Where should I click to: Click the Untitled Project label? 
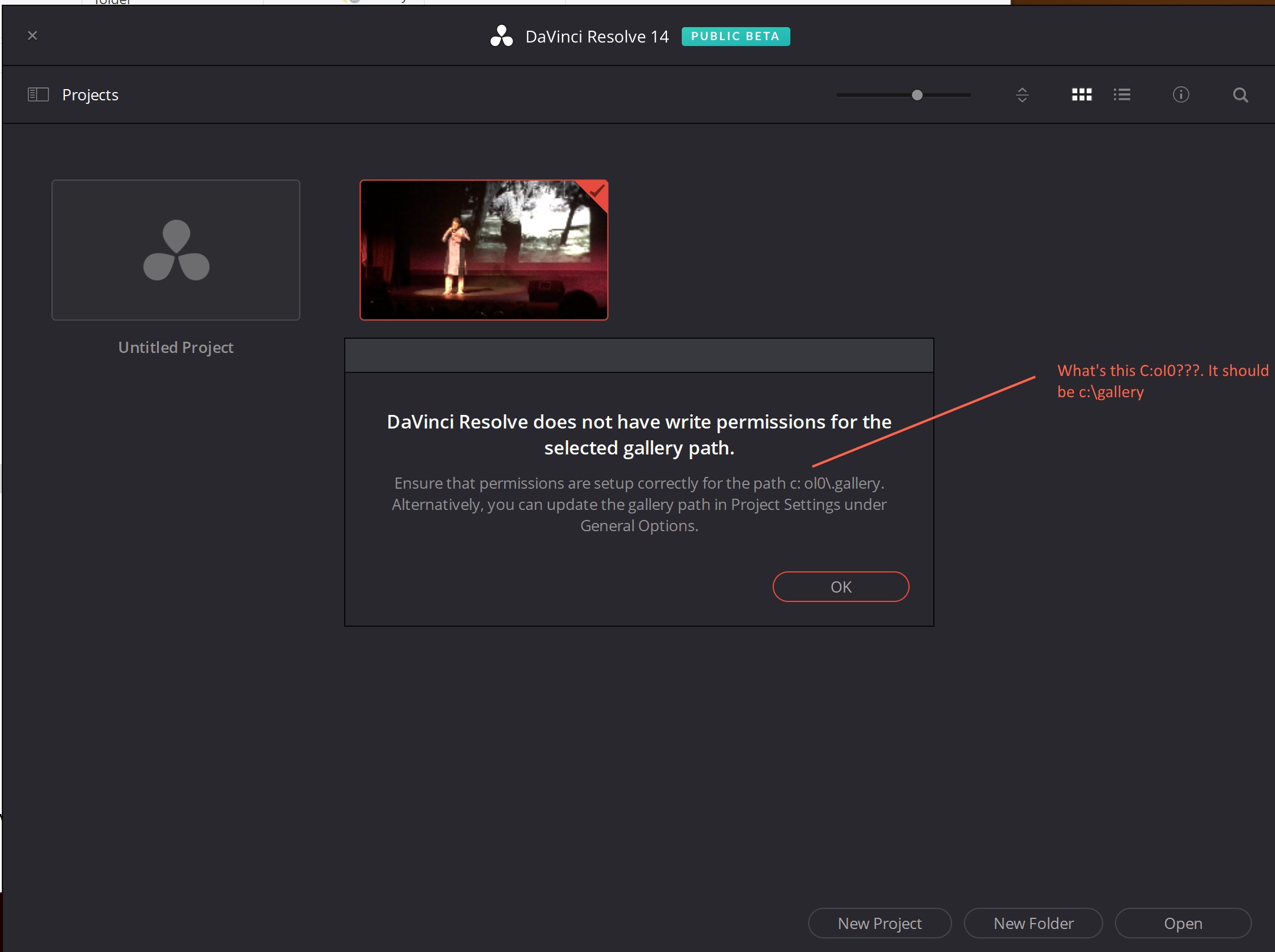coord(176,348)
